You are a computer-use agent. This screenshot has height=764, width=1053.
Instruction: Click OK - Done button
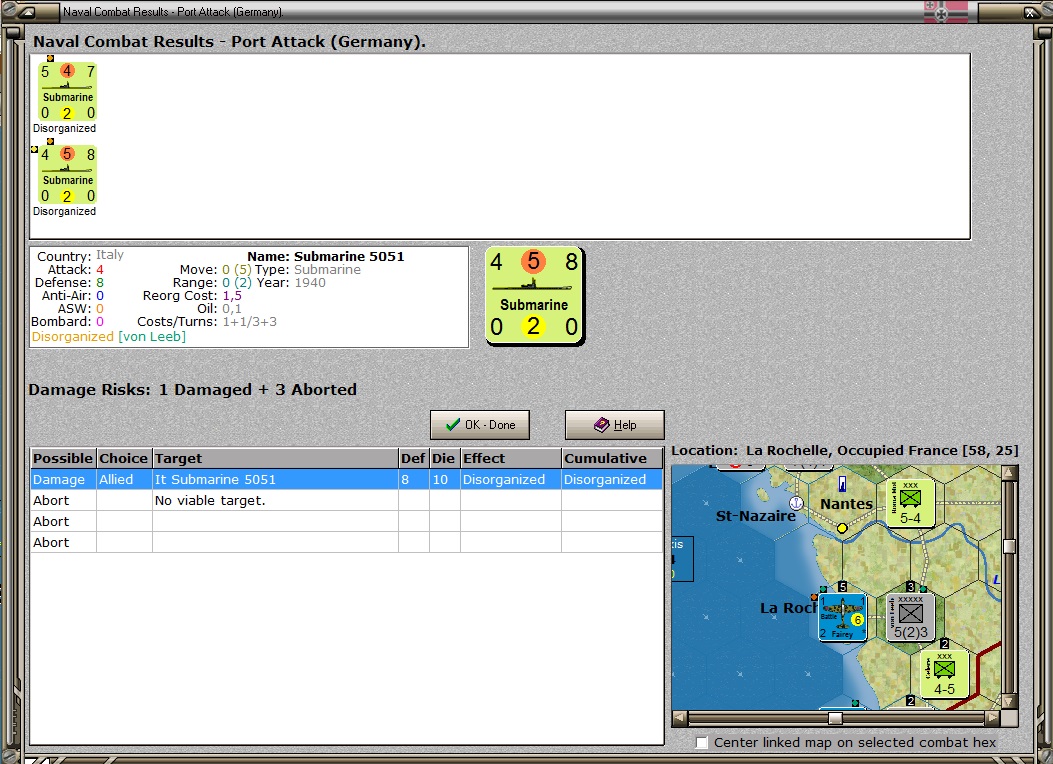click(479, 425)
